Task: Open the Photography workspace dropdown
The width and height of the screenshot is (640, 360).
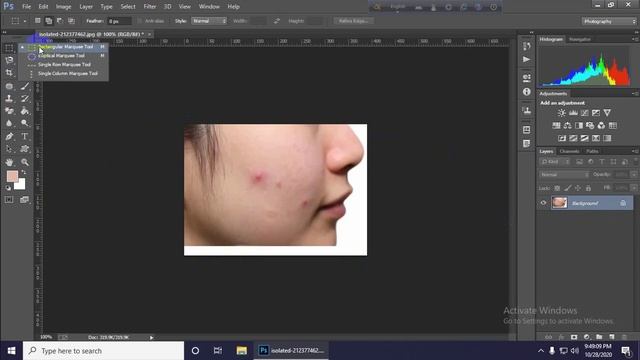Action: pos(609,21)
